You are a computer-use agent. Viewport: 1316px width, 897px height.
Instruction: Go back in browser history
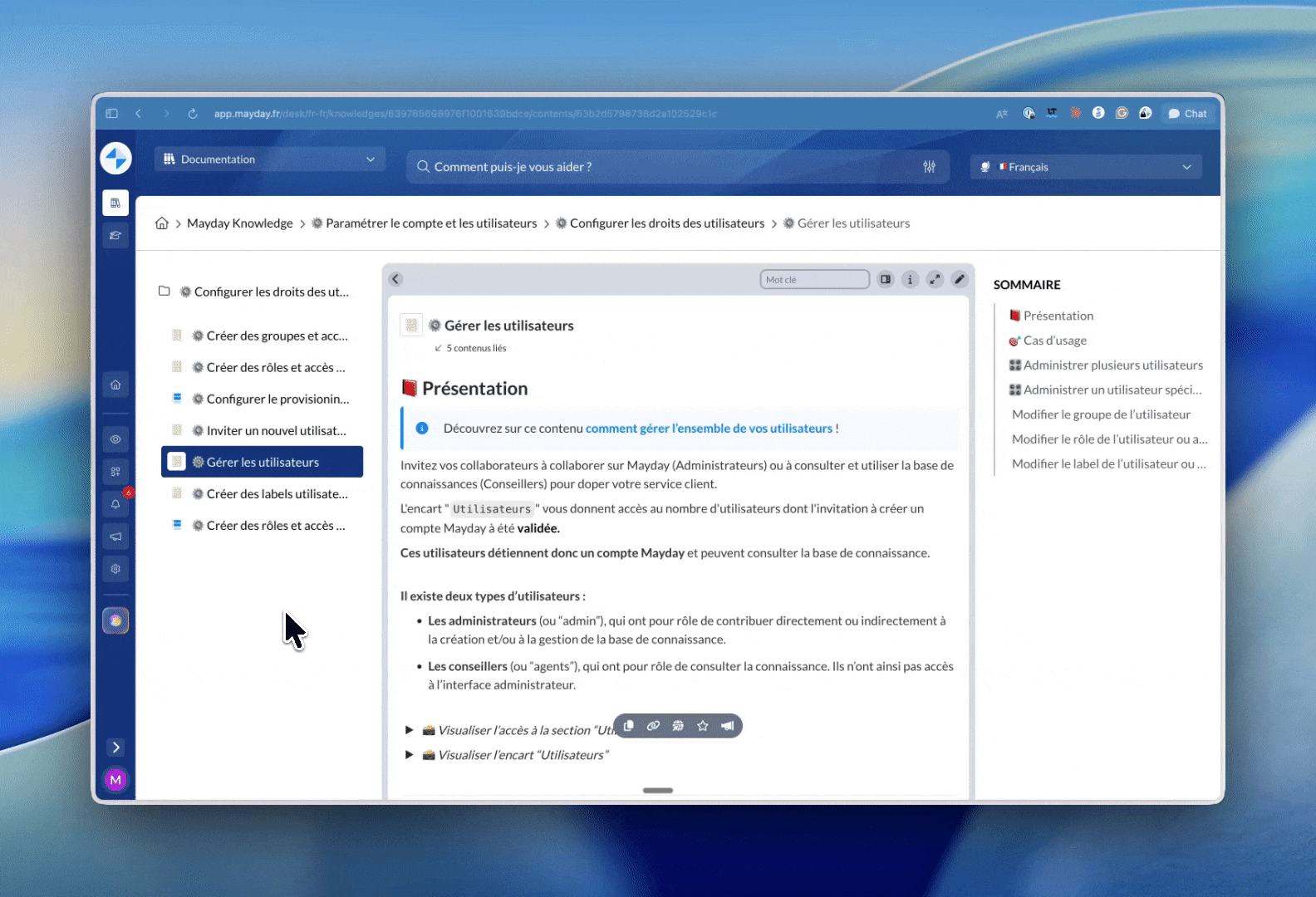point(139,114)
